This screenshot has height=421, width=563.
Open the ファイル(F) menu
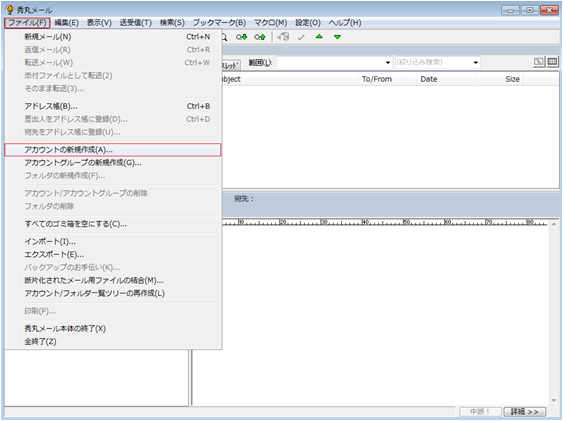pos(27,23)
